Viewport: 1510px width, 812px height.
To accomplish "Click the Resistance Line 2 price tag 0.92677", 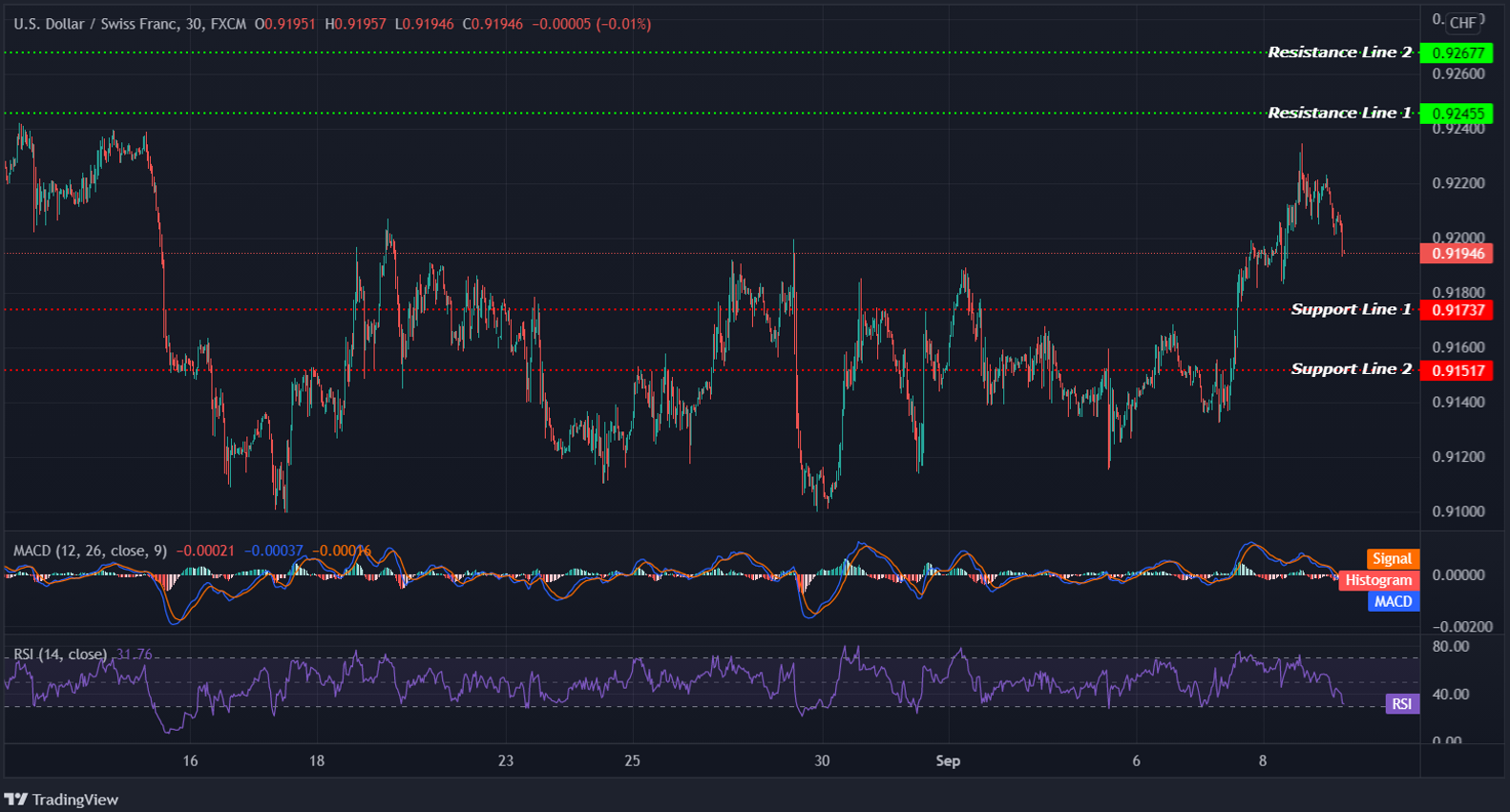I will pyautogui.click(x=1457, y=53).
